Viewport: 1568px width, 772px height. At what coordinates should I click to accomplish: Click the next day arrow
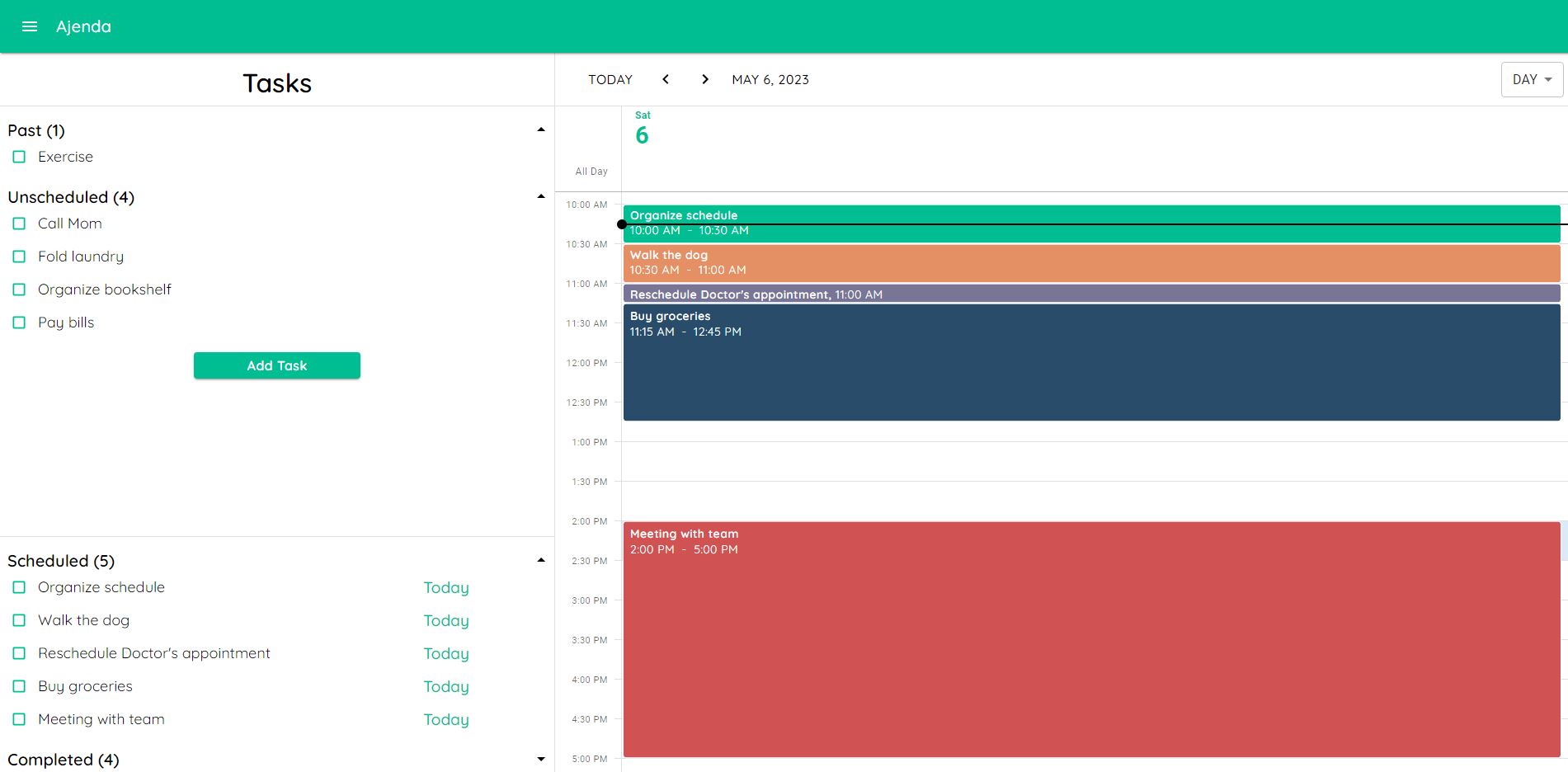[x=705, y=79]
